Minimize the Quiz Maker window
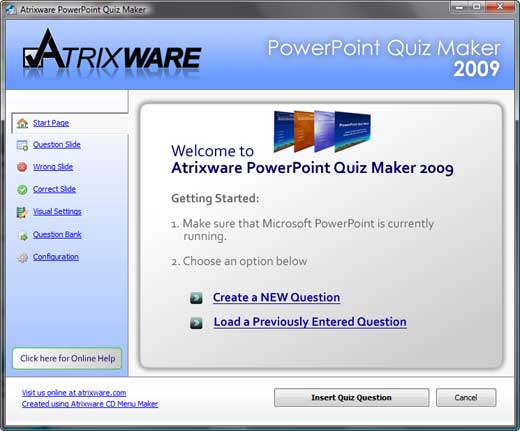 click(460, 7)
